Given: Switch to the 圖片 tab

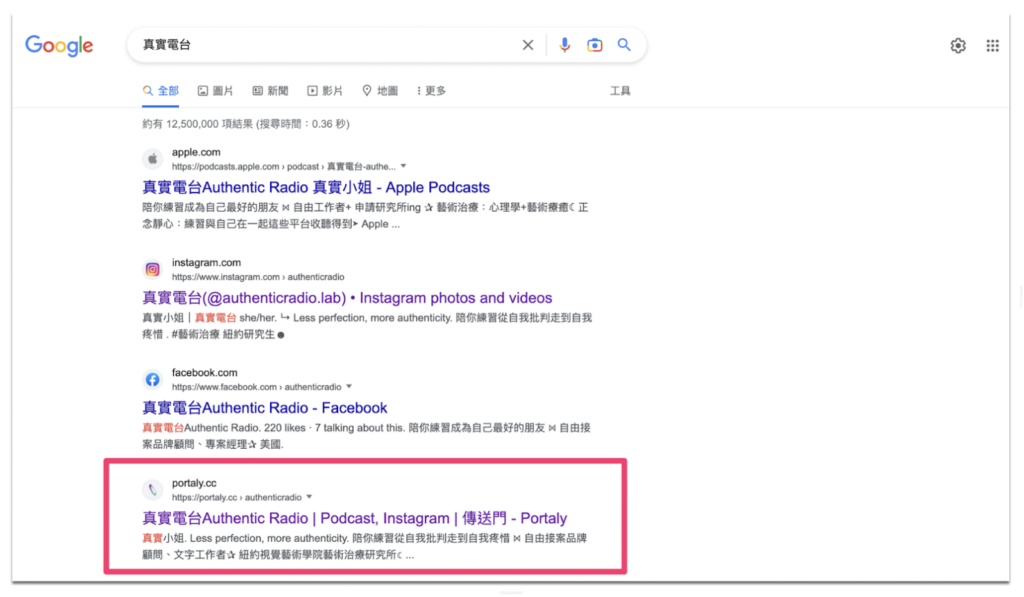Looking at the screenshot, I should [x=216, y=91].
